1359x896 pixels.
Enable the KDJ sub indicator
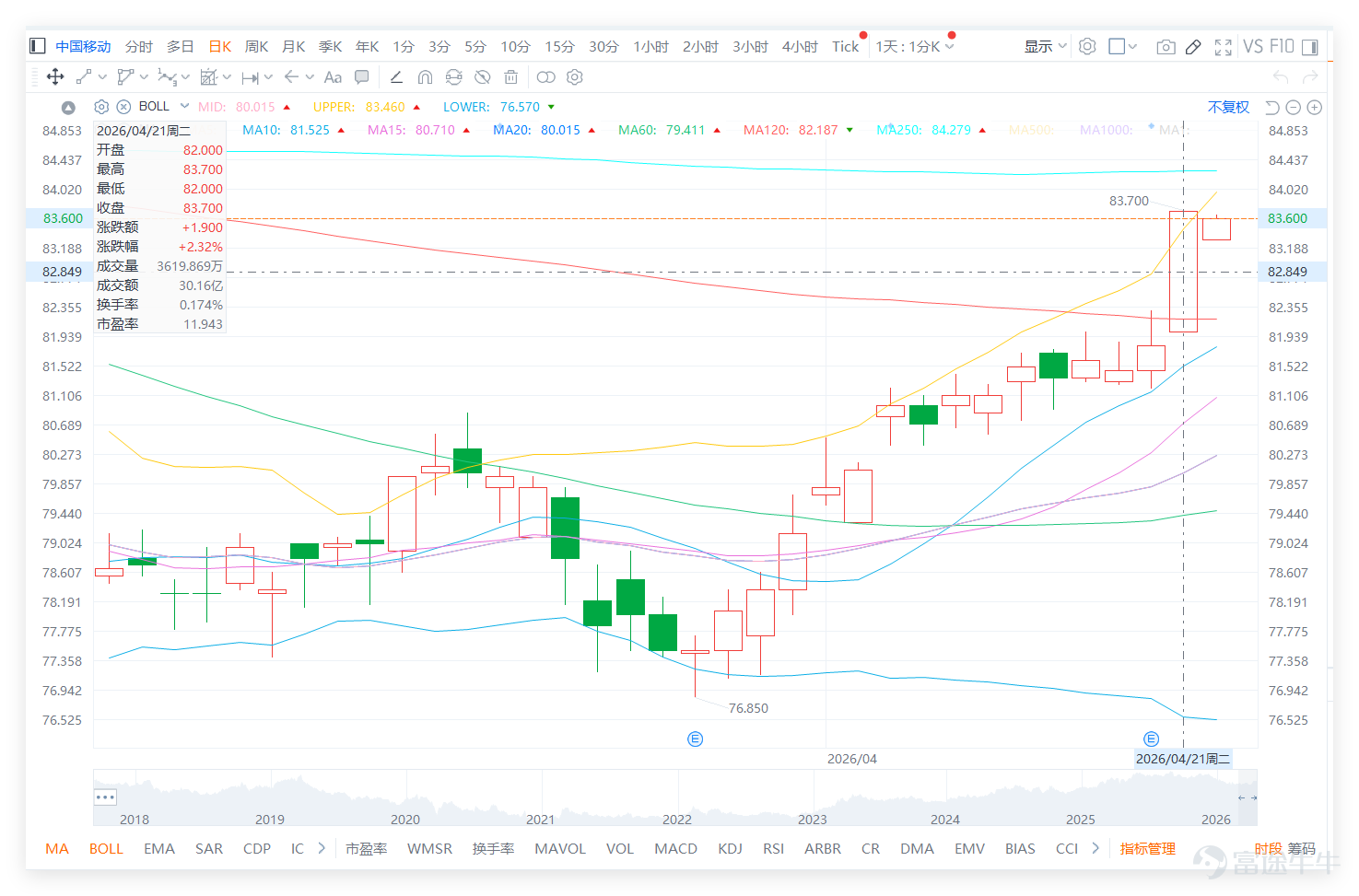[730, 848]
